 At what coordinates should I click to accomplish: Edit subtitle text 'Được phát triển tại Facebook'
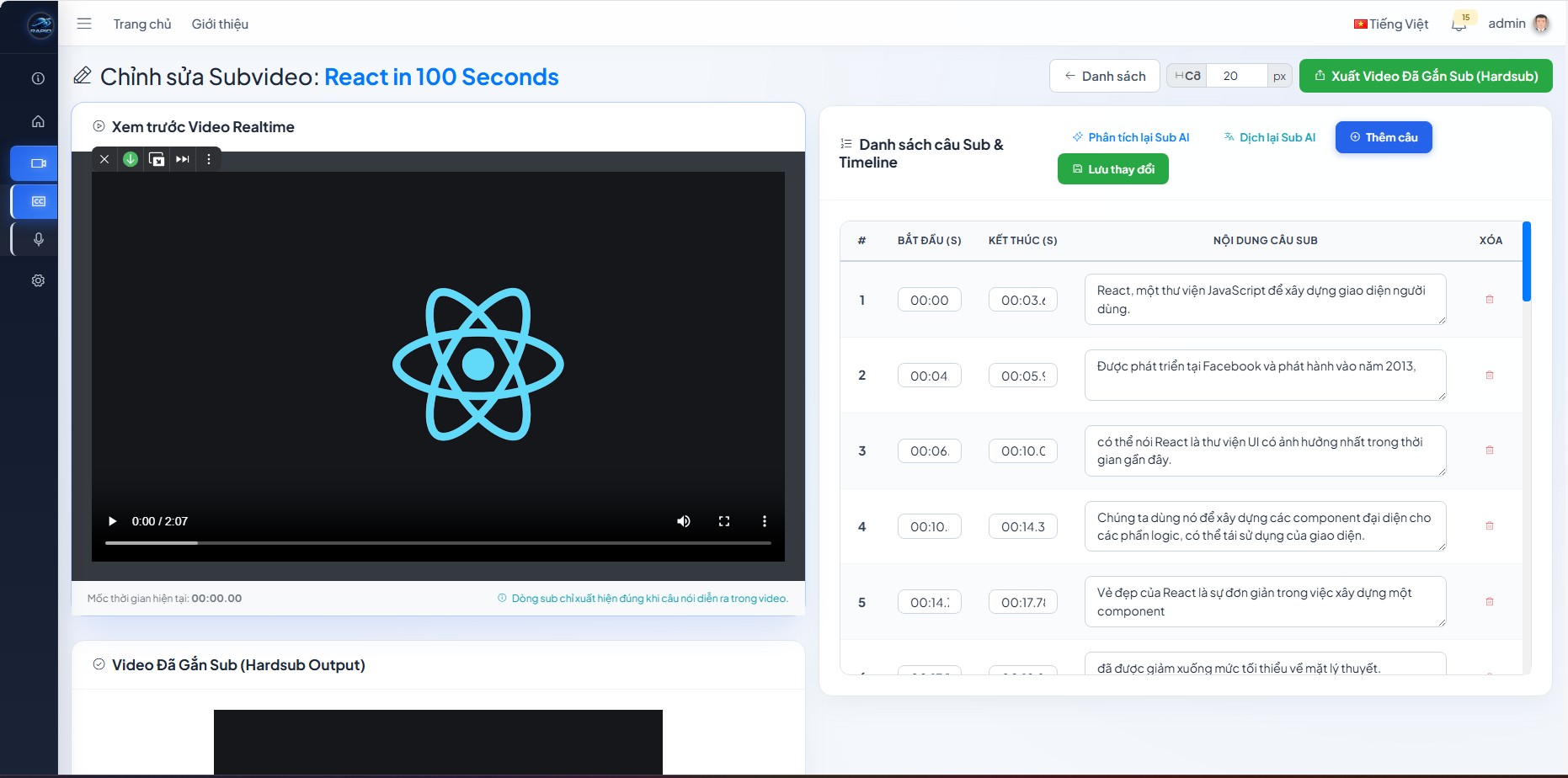point(1266,375)
